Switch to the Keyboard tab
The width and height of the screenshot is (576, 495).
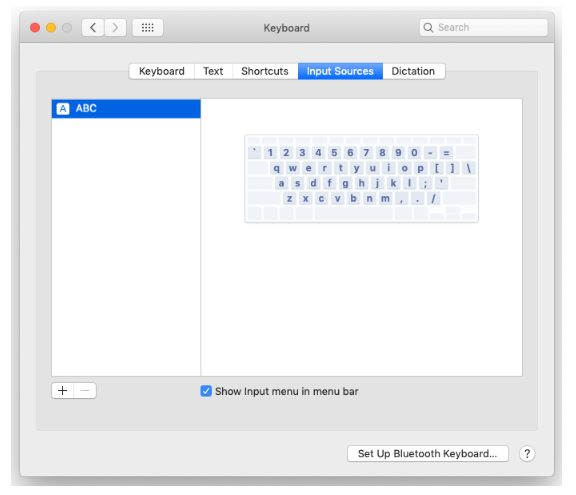[x=162, y=71]
